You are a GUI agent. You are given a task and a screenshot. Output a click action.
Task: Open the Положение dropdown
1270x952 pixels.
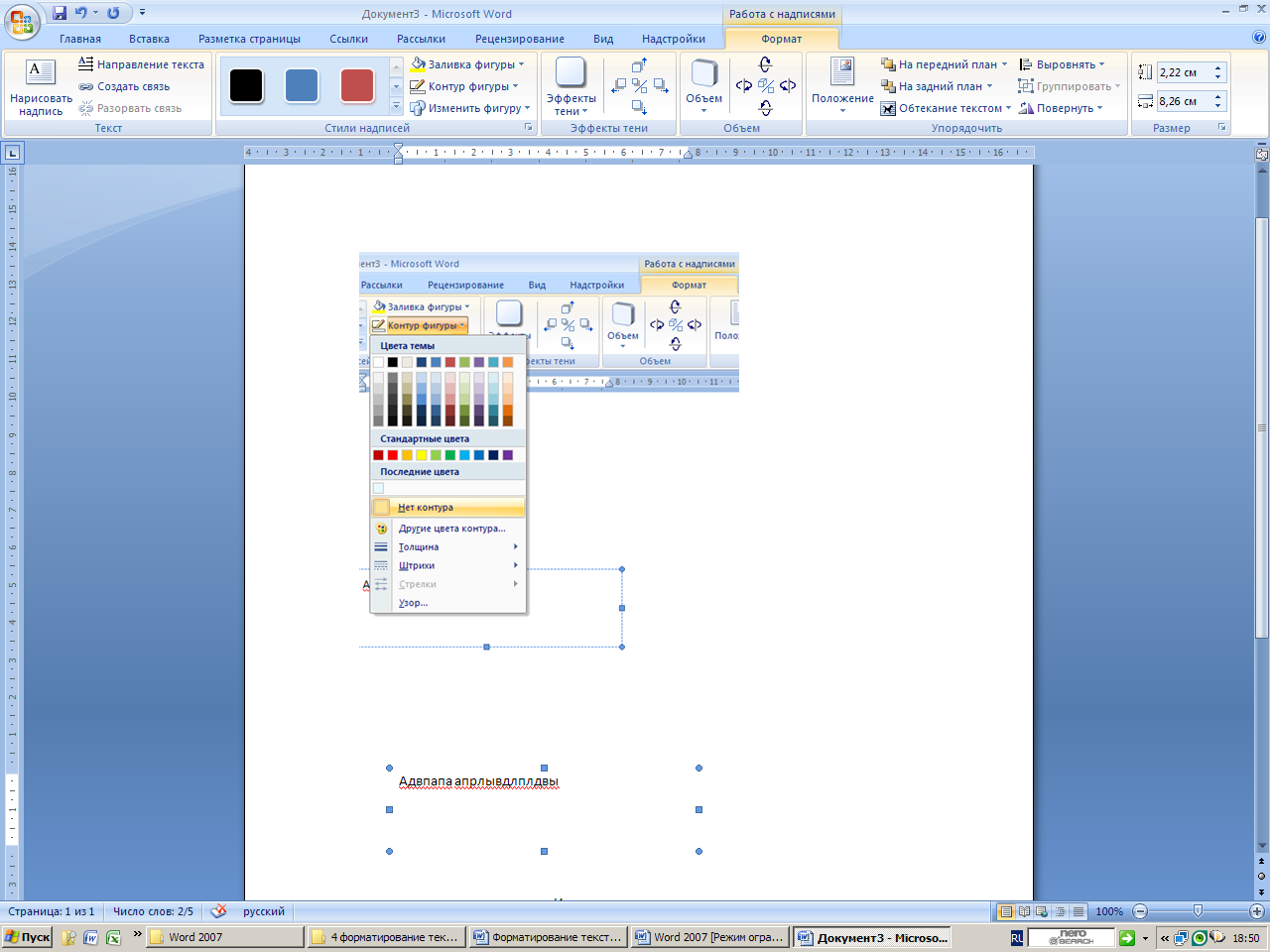pos(842,86)
